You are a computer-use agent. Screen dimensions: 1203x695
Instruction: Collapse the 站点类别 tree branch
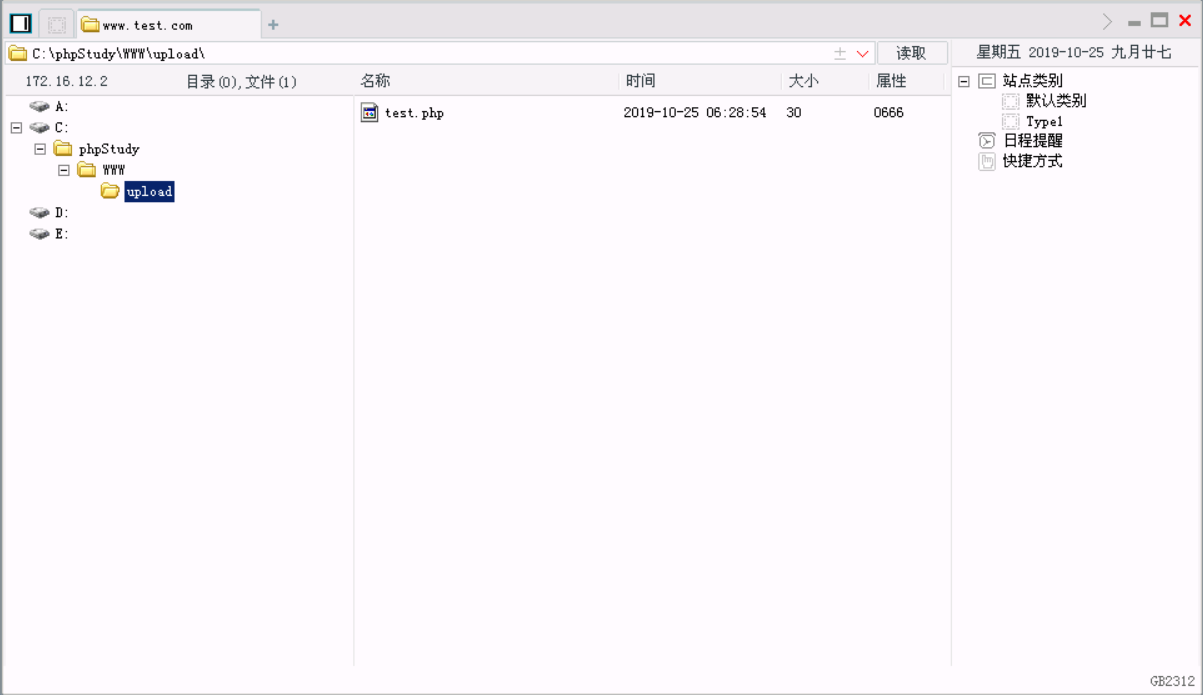click(x=963, y=80)
